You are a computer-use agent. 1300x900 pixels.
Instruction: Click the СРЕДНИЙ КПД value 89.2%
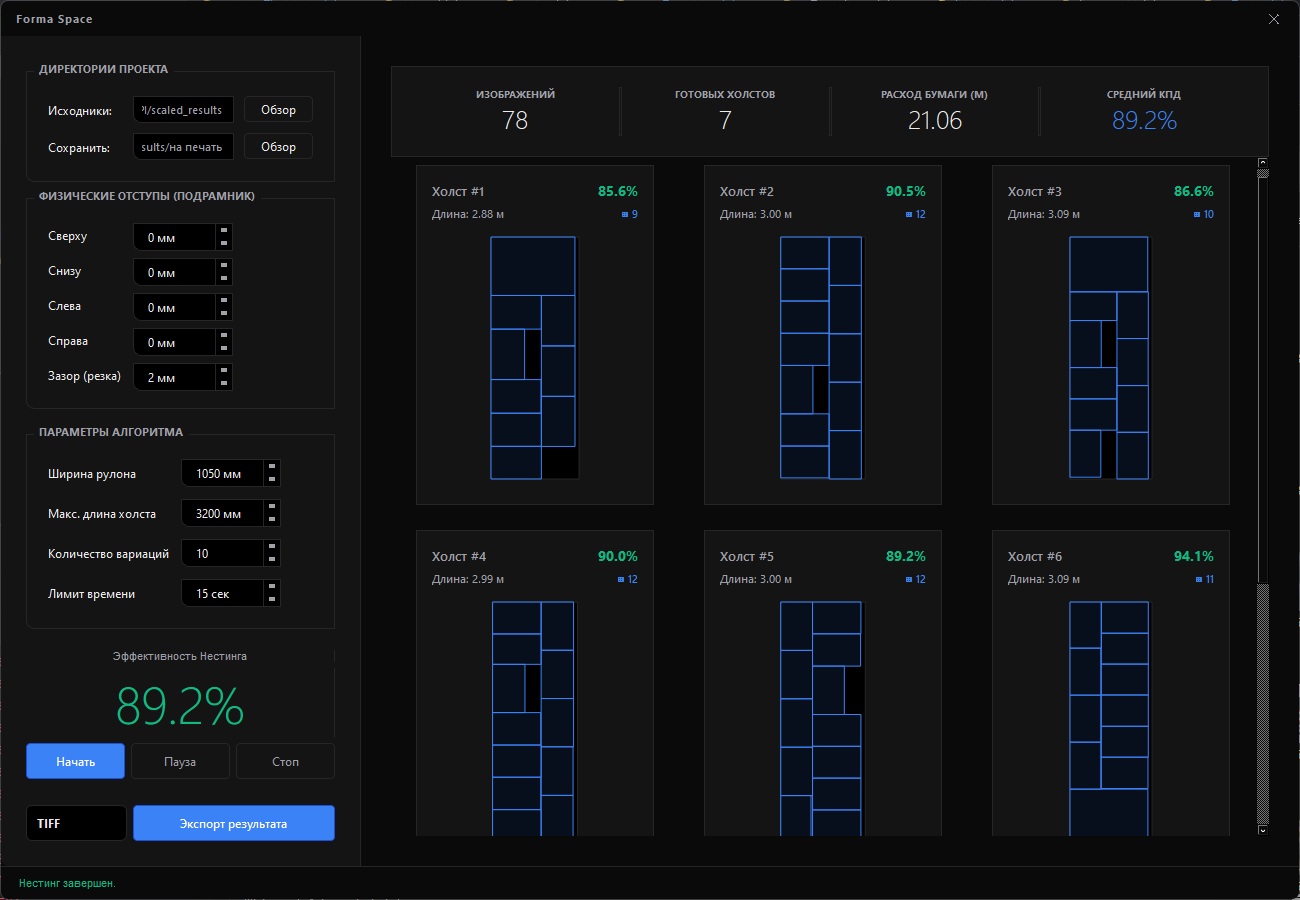(x=1144, y=121)
